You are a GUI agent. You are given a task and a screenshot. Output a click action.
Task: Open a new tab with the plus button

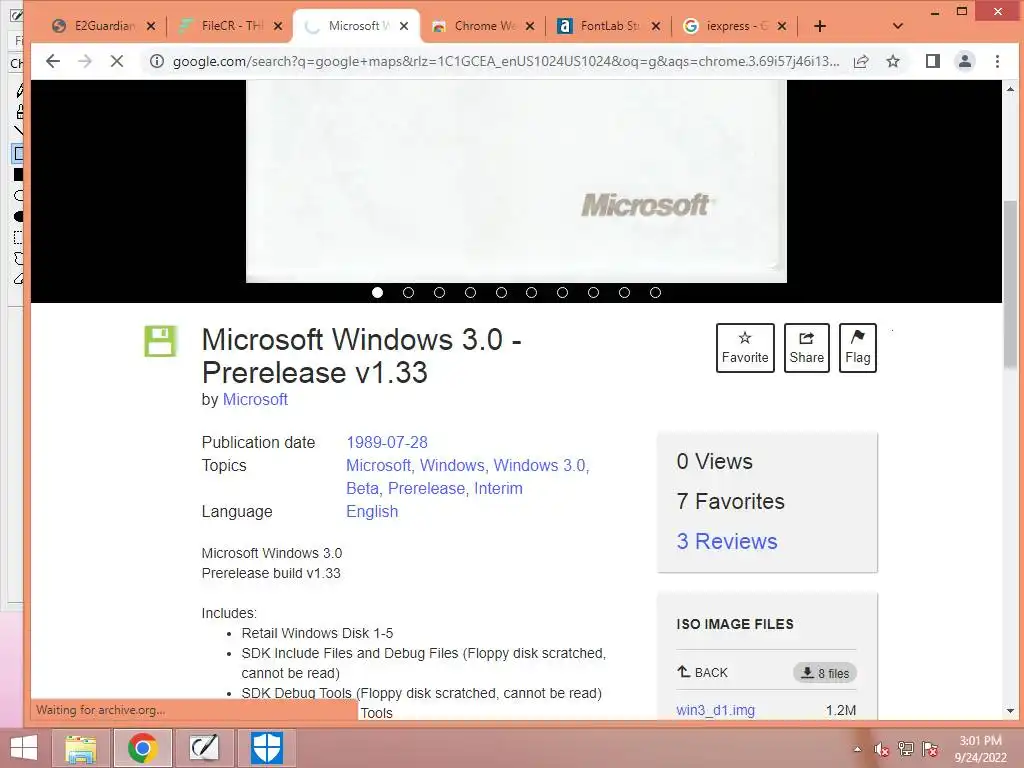(820, 26)
